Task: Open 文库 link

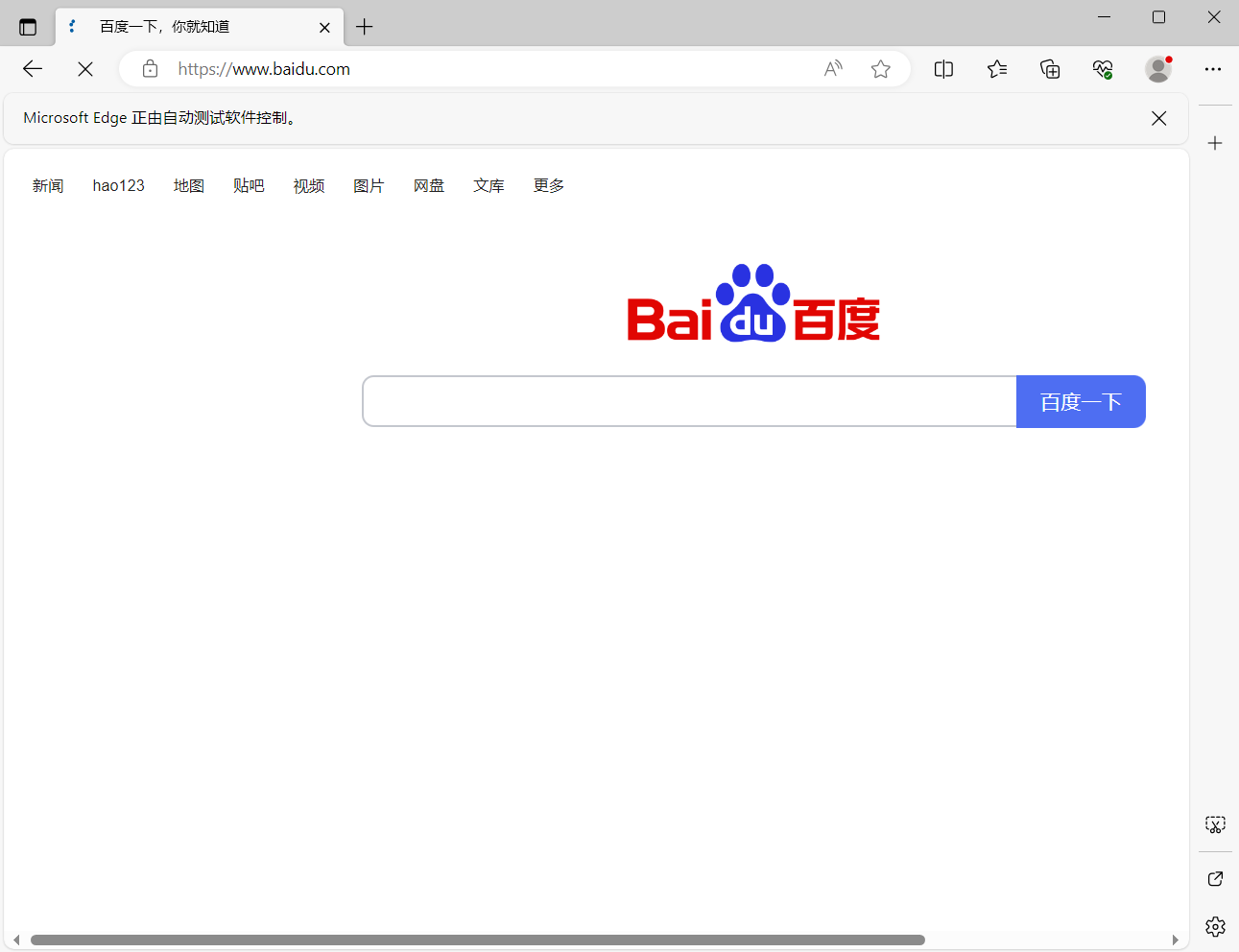Action: click(x=488, y=185)
